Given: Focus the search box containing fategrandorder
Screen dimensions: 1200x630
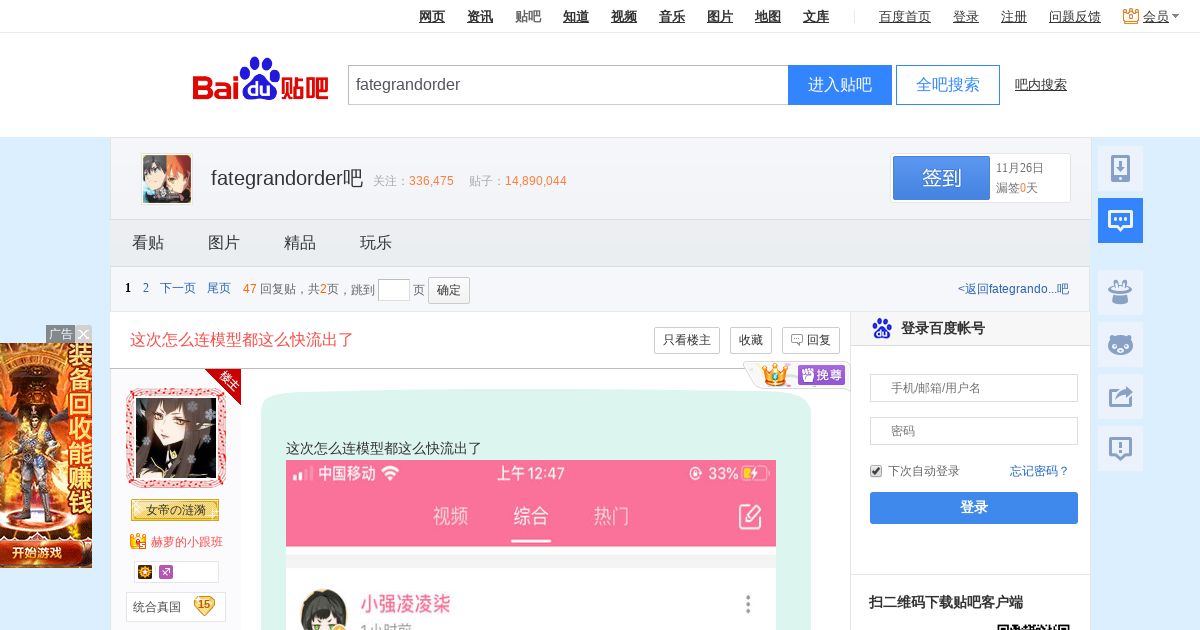Looking at the screenshot, I should coord(568,85).
